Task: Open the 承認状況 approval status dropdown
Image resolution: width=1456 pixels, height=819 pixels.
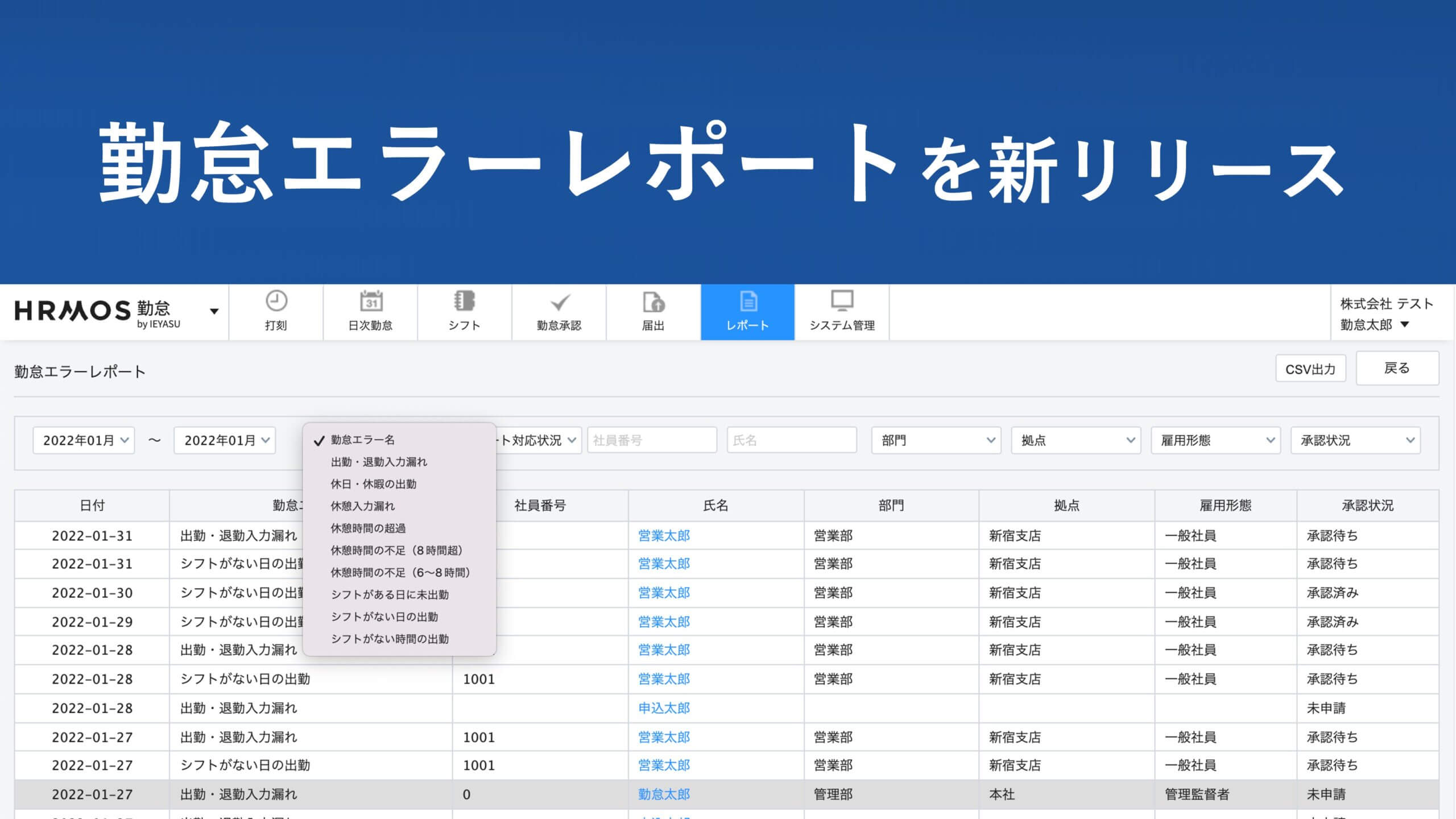Action: pyautogui.click(x=1356, y=440)
